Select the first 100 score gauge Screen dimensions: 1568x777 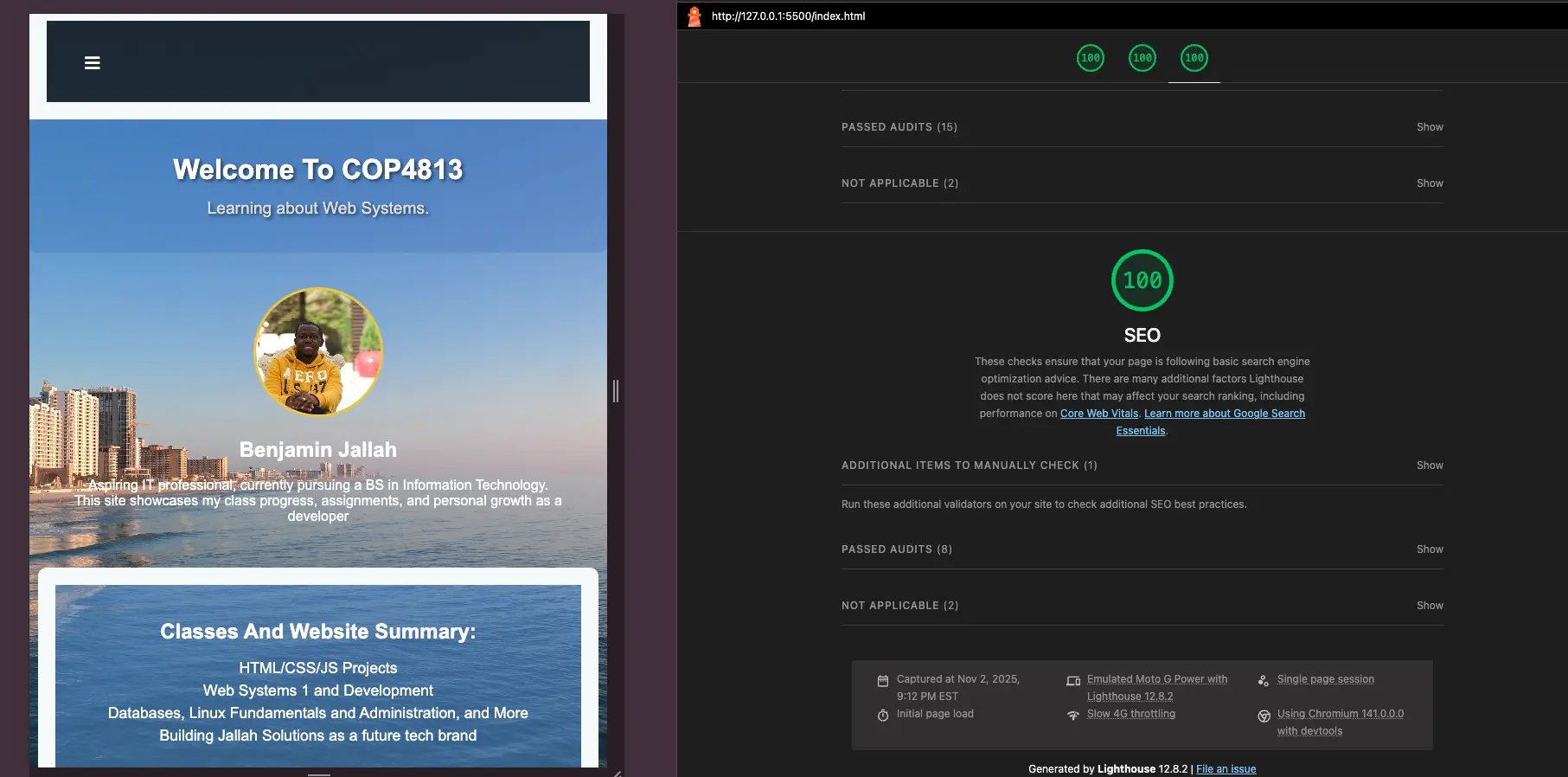click(1091, 58)
